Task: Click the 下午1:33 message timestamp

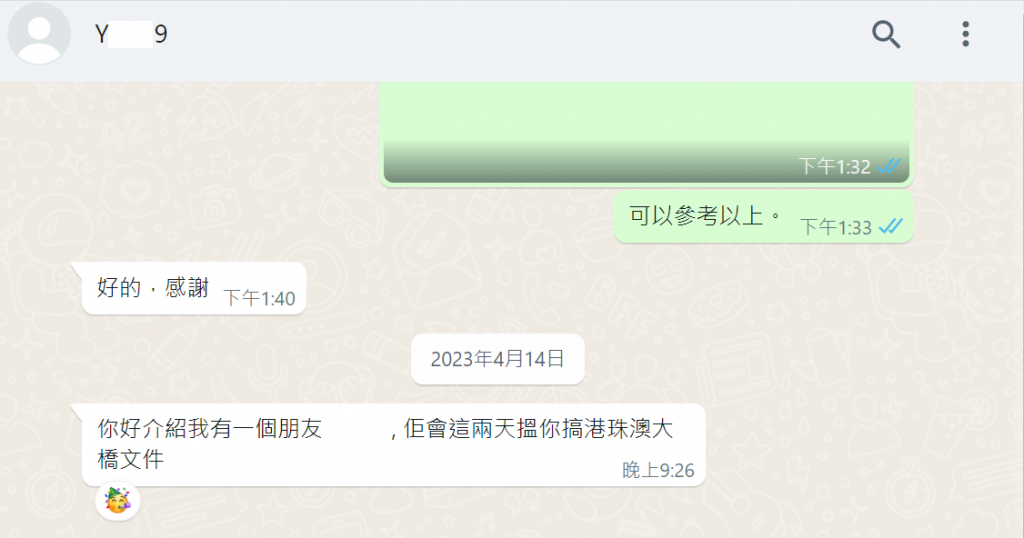Action: click(x=836, y=227)
